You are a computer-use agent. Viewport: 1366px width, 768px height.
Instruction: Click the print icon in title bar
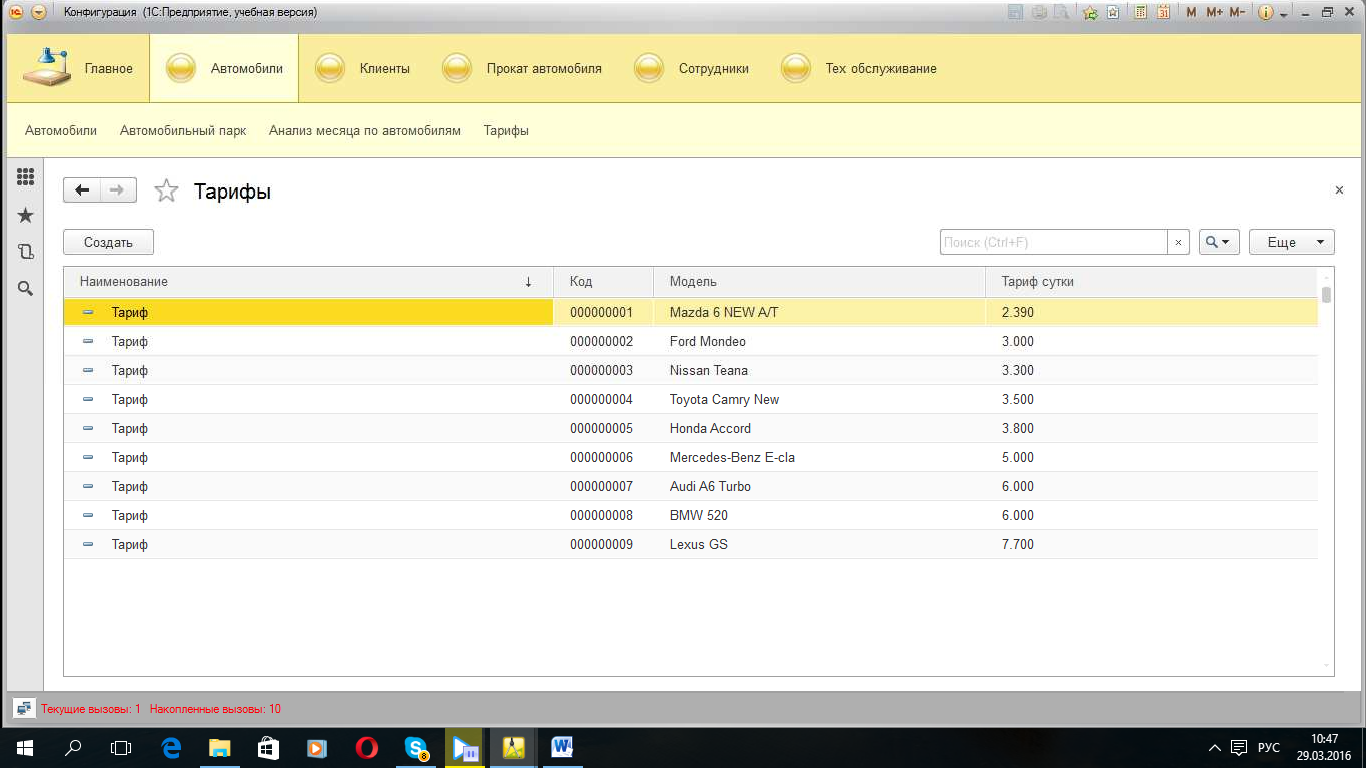1039,12
